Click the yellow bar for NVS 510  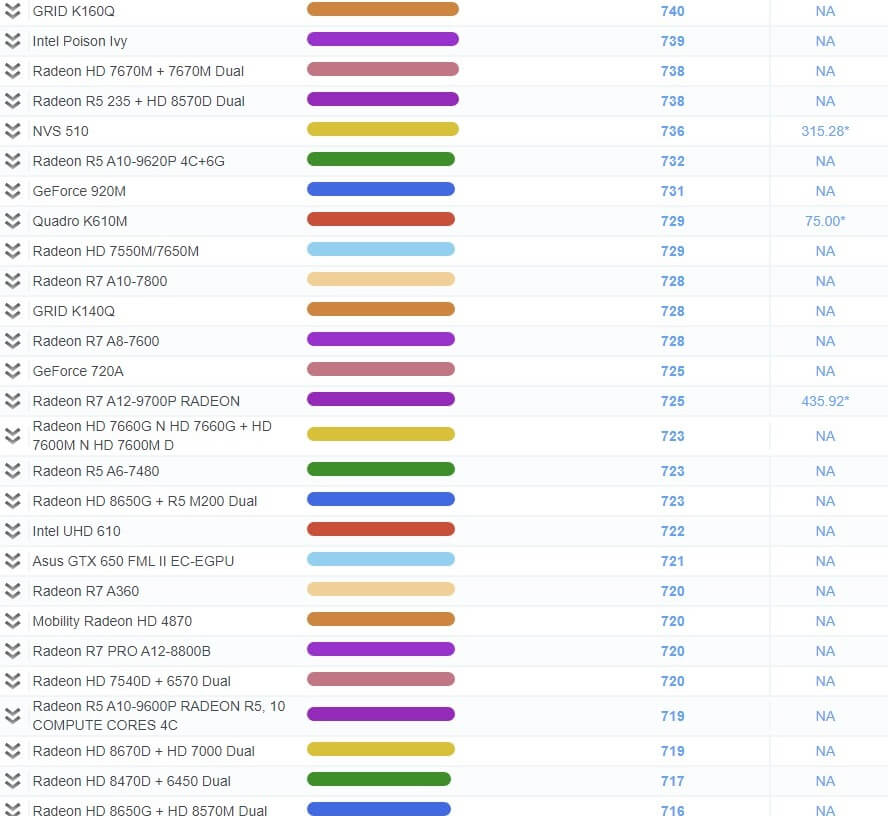point(383,129)
